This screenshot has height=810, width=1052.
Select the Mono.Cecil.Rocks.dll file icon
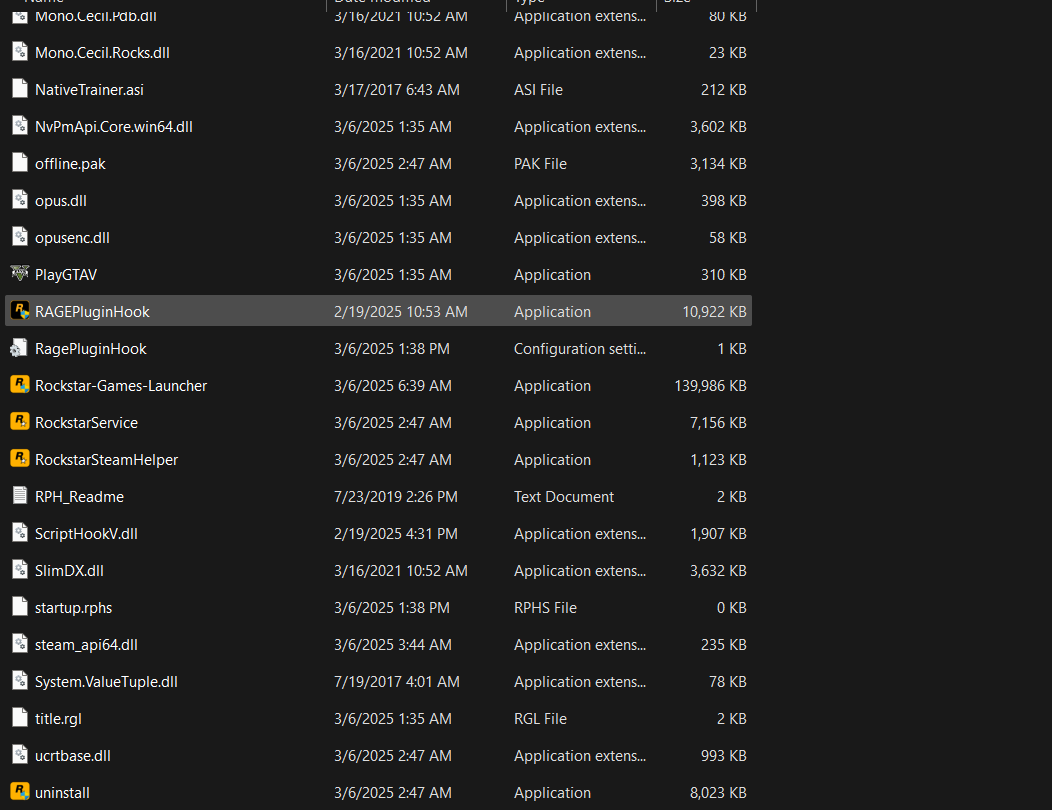20,52
